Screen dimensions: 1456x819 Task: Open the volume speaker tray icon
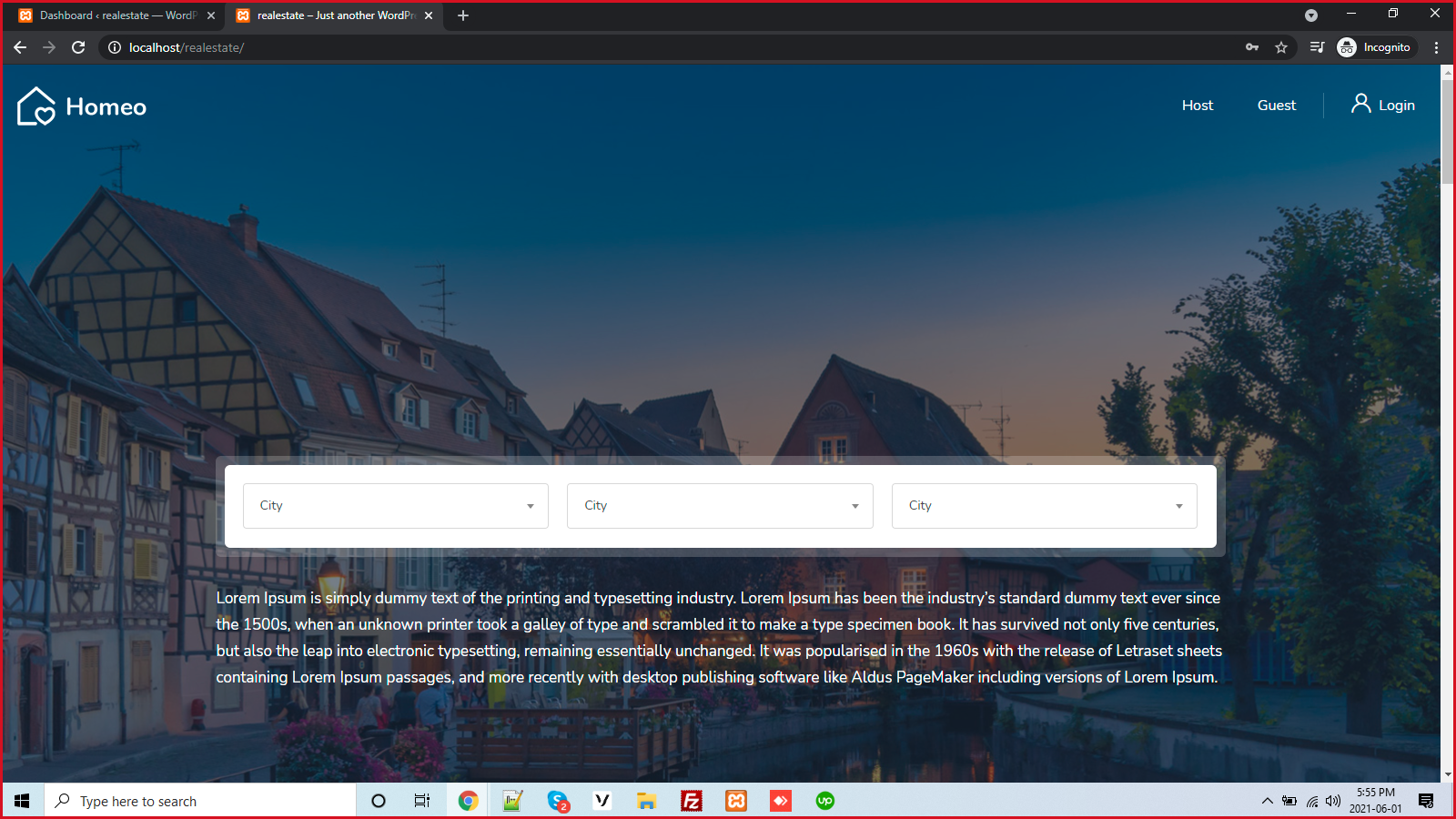[1333, 801]
